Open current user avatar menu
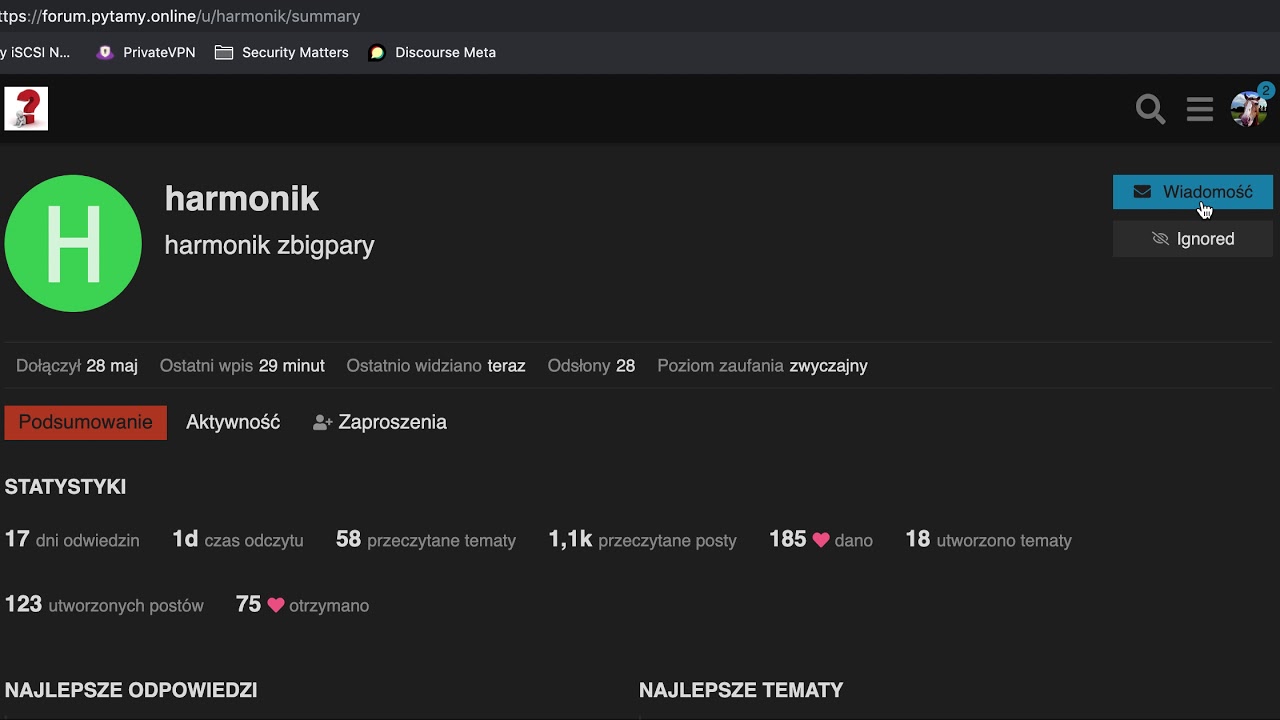 point(1248,109)
